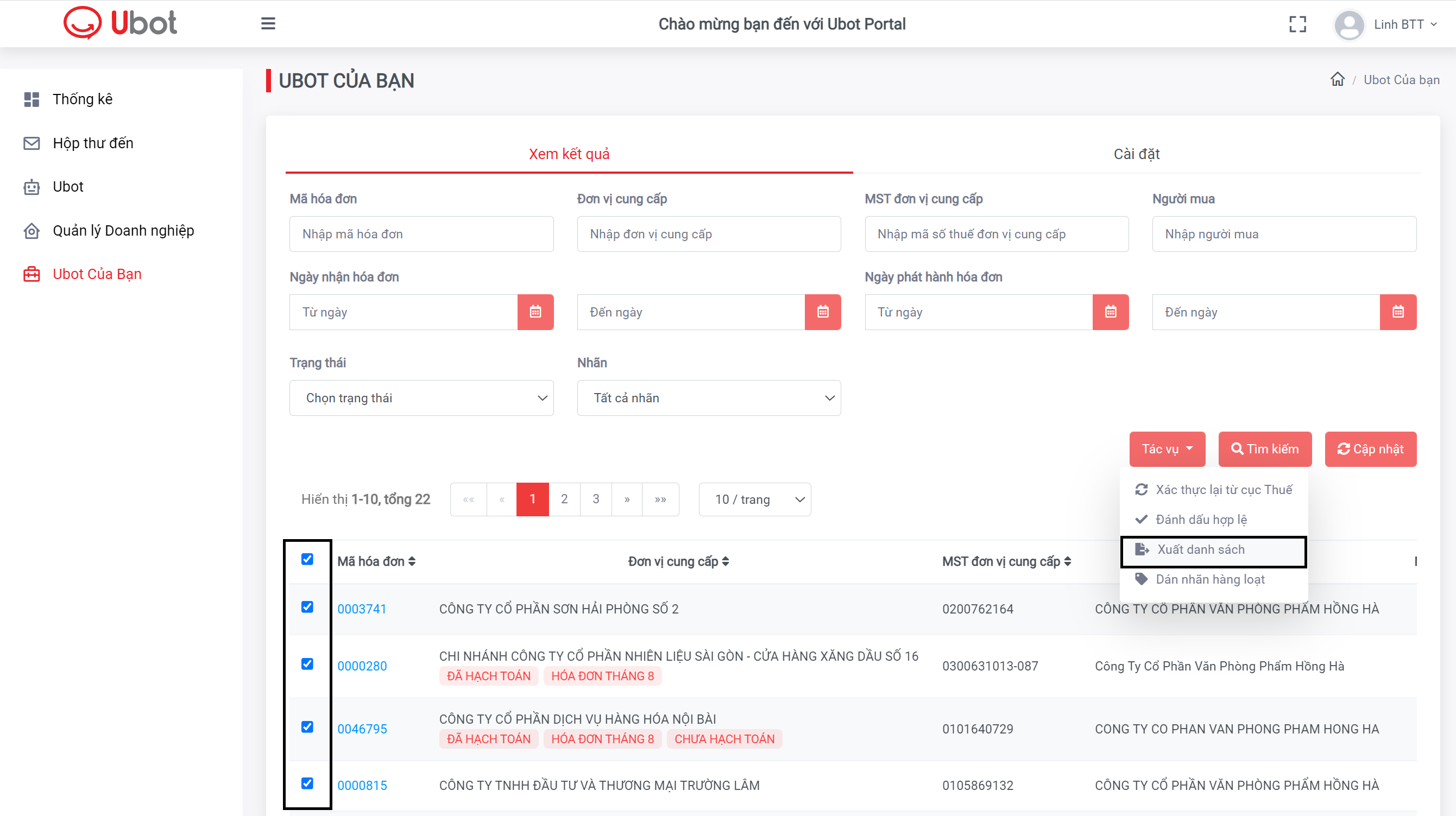Click the Ubot logo

tap(120, 23)
